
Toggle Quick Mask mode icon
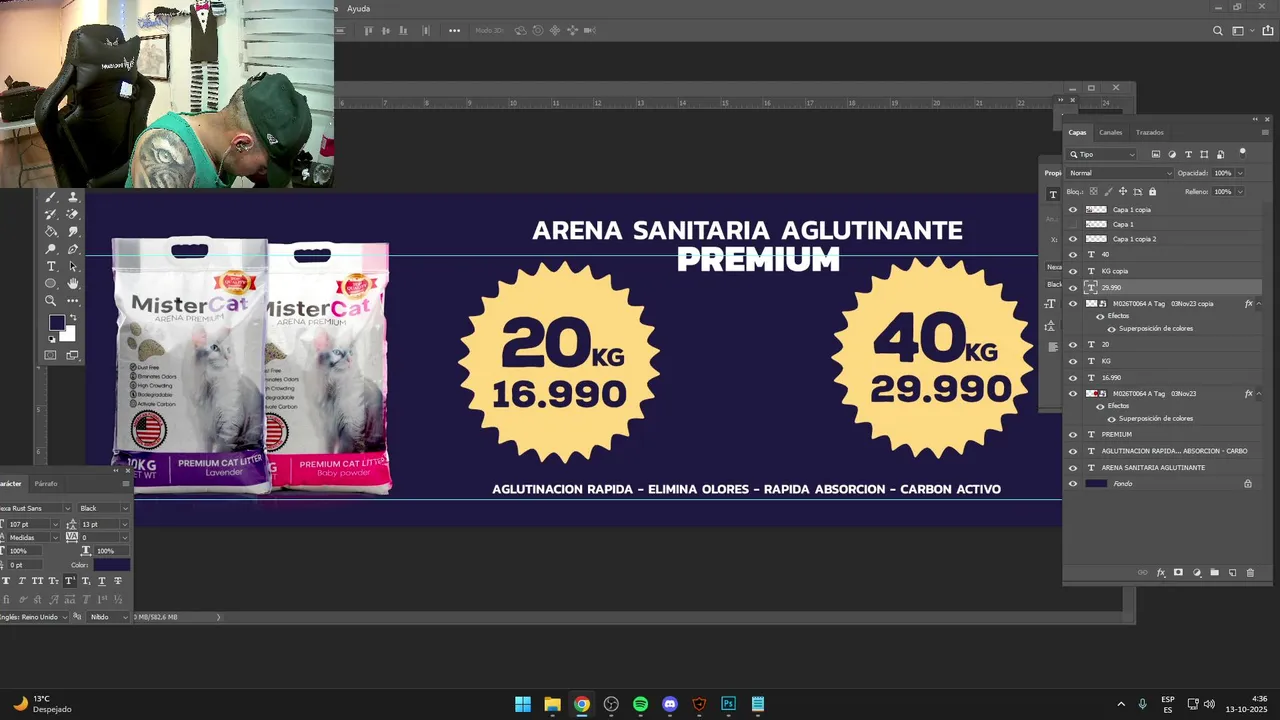[x=51, y=355]
